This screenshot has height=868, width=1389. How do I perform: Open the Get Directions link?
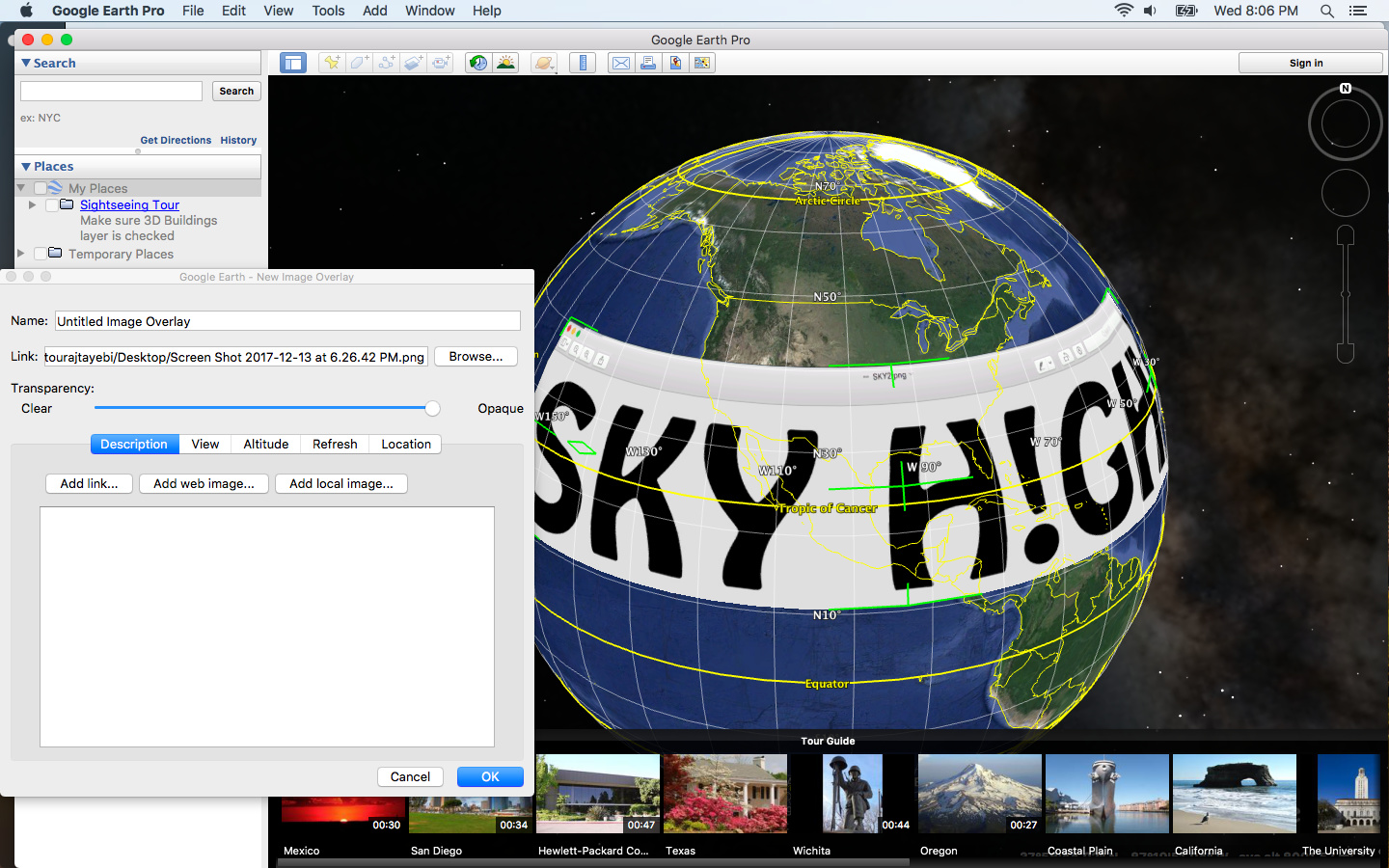(176, 140)
